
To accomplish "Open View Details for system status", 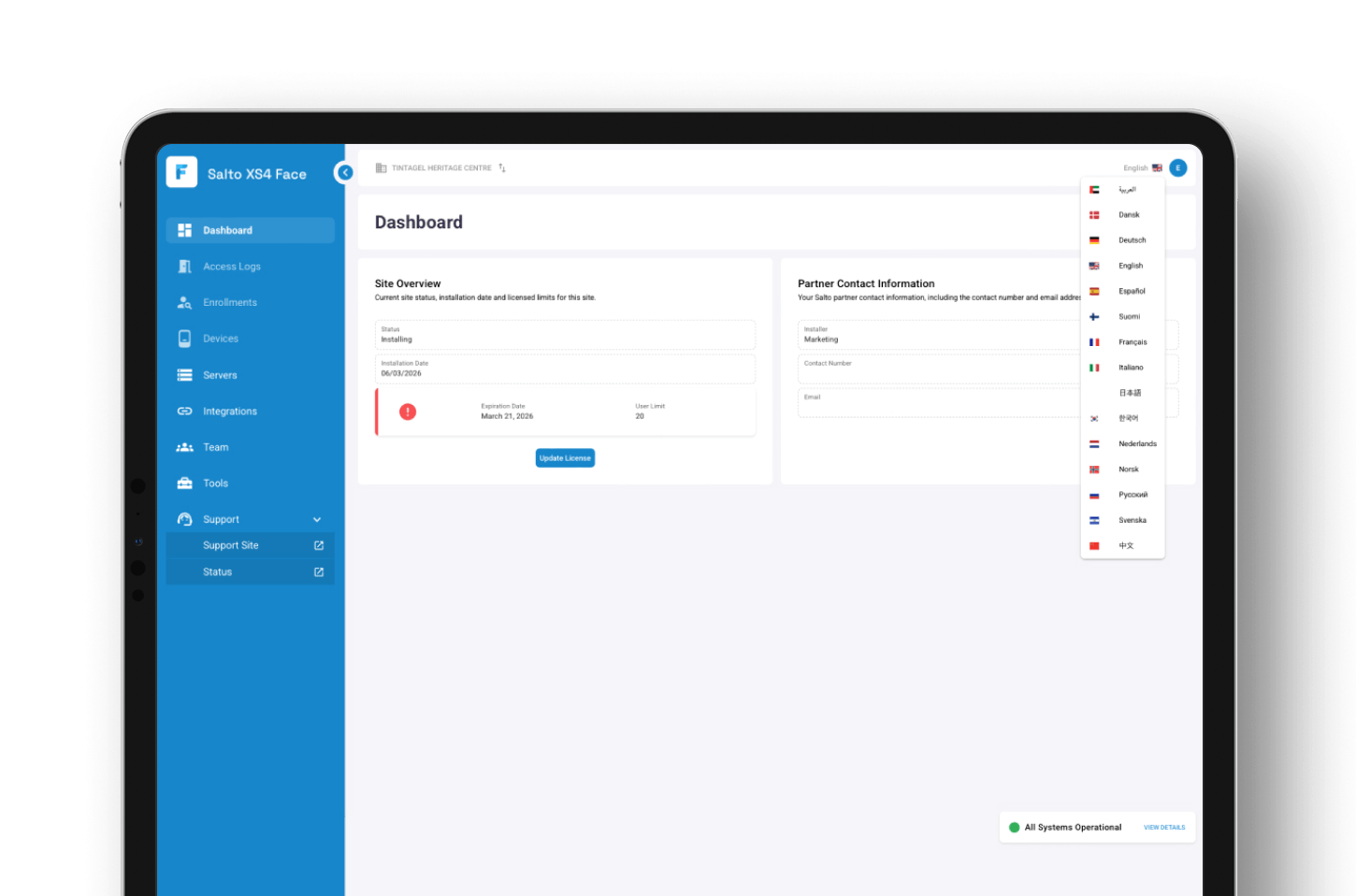I will [x=1163, y=828].
